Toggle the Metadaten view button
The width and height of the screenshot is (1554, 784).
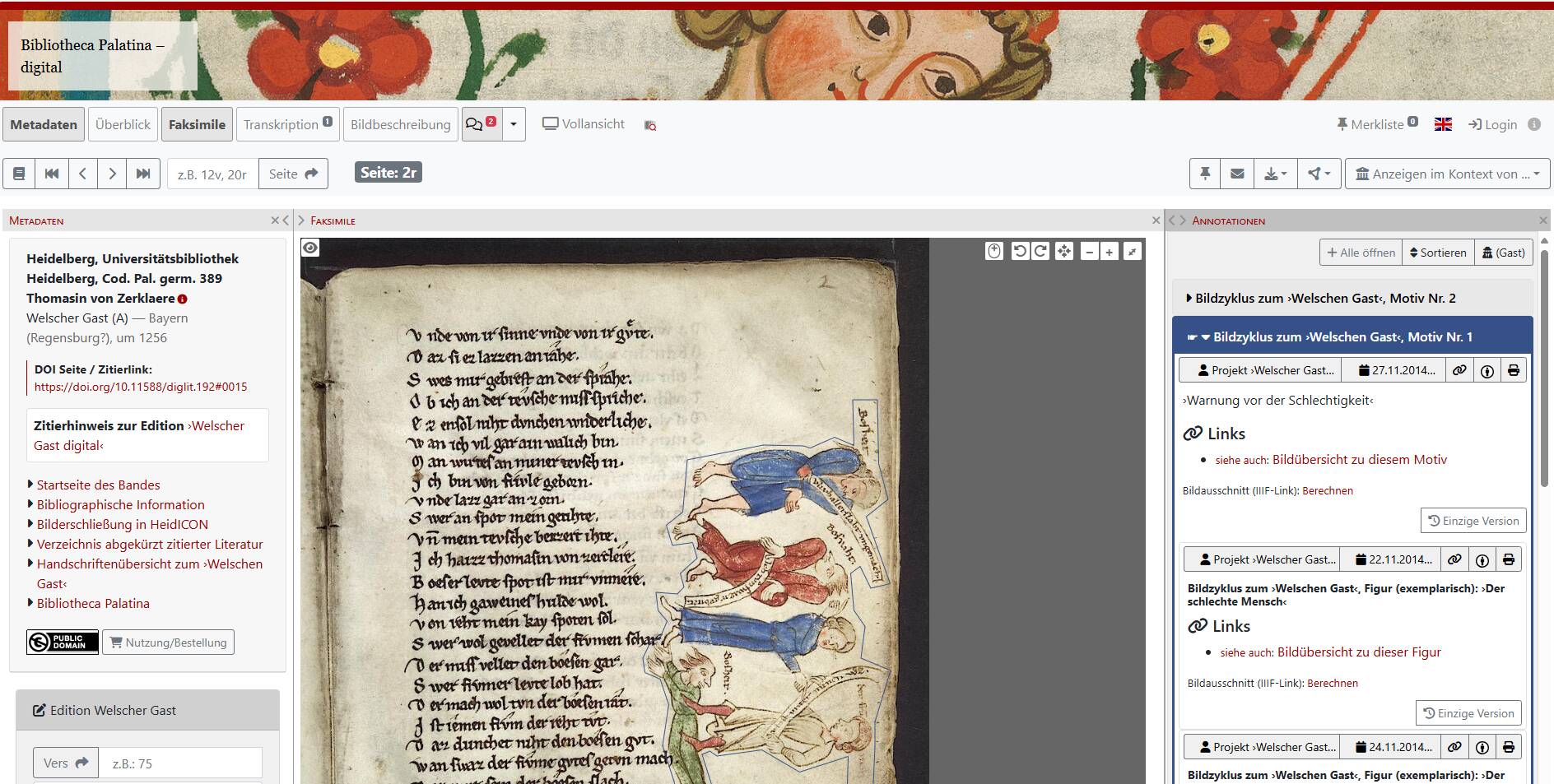click(44, 124)
